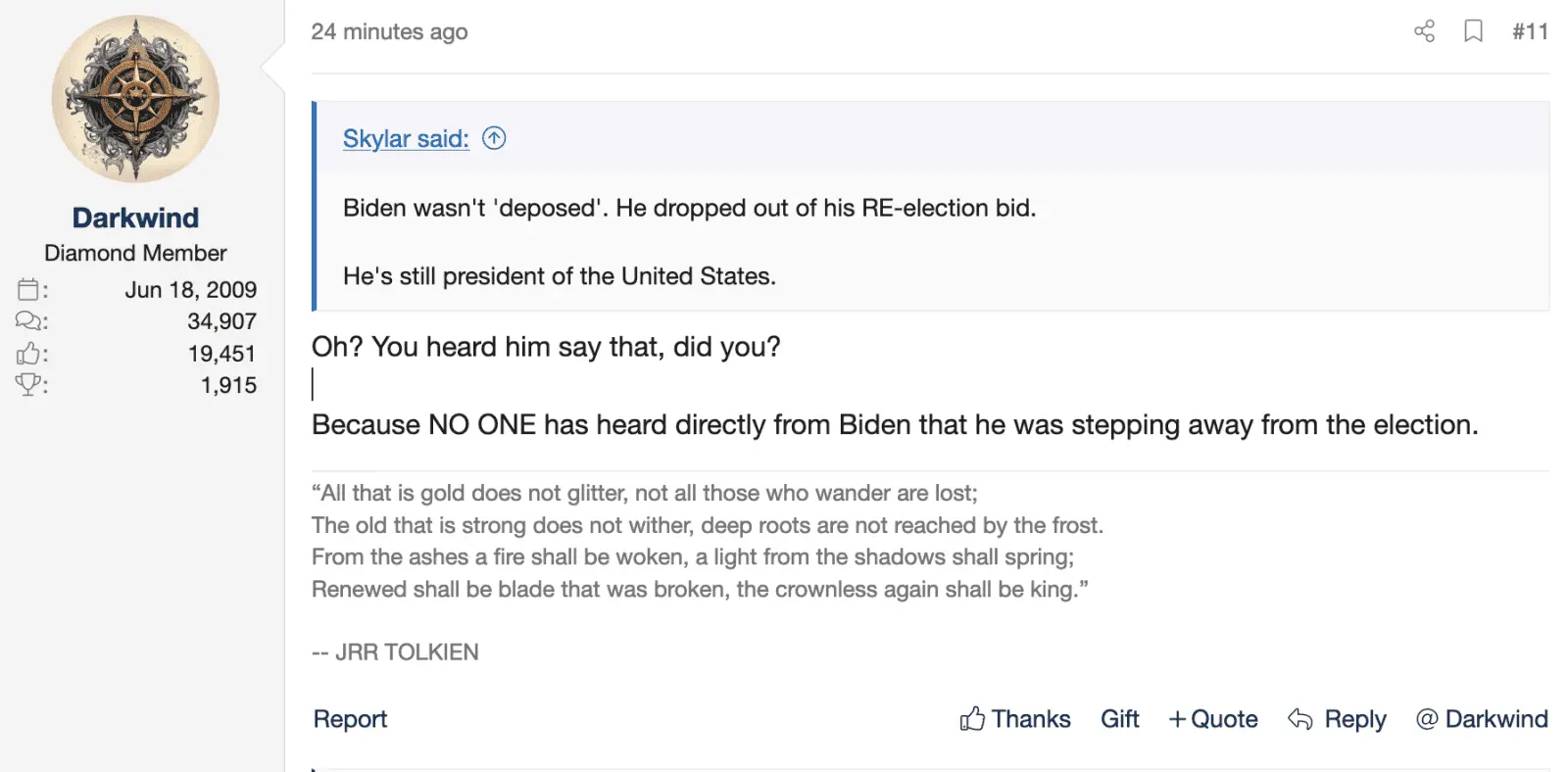Open the Darkwind username profile link
The width and height of the screenshot is (1568, 772).
coord(135,217)
